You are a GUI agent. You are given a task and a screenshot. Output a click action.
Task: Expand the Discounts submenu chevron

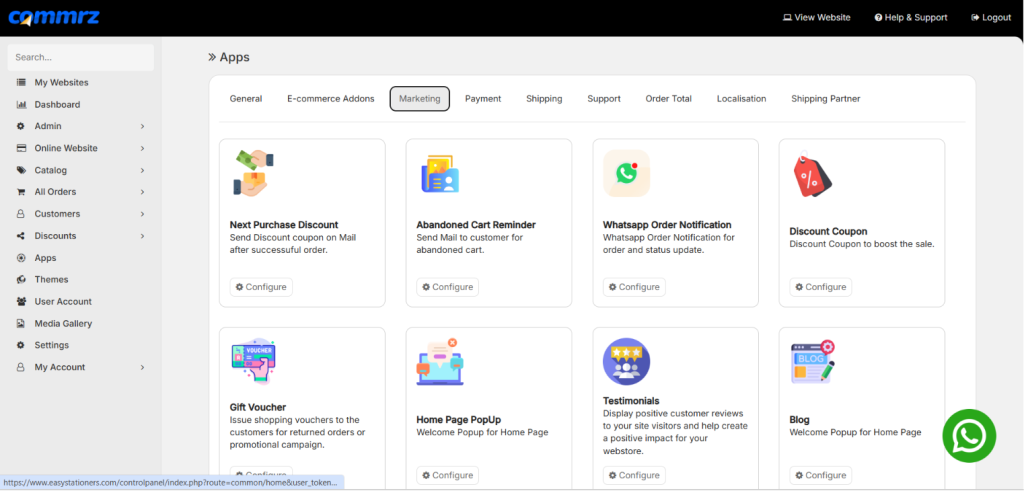click(x=142, y=236)
